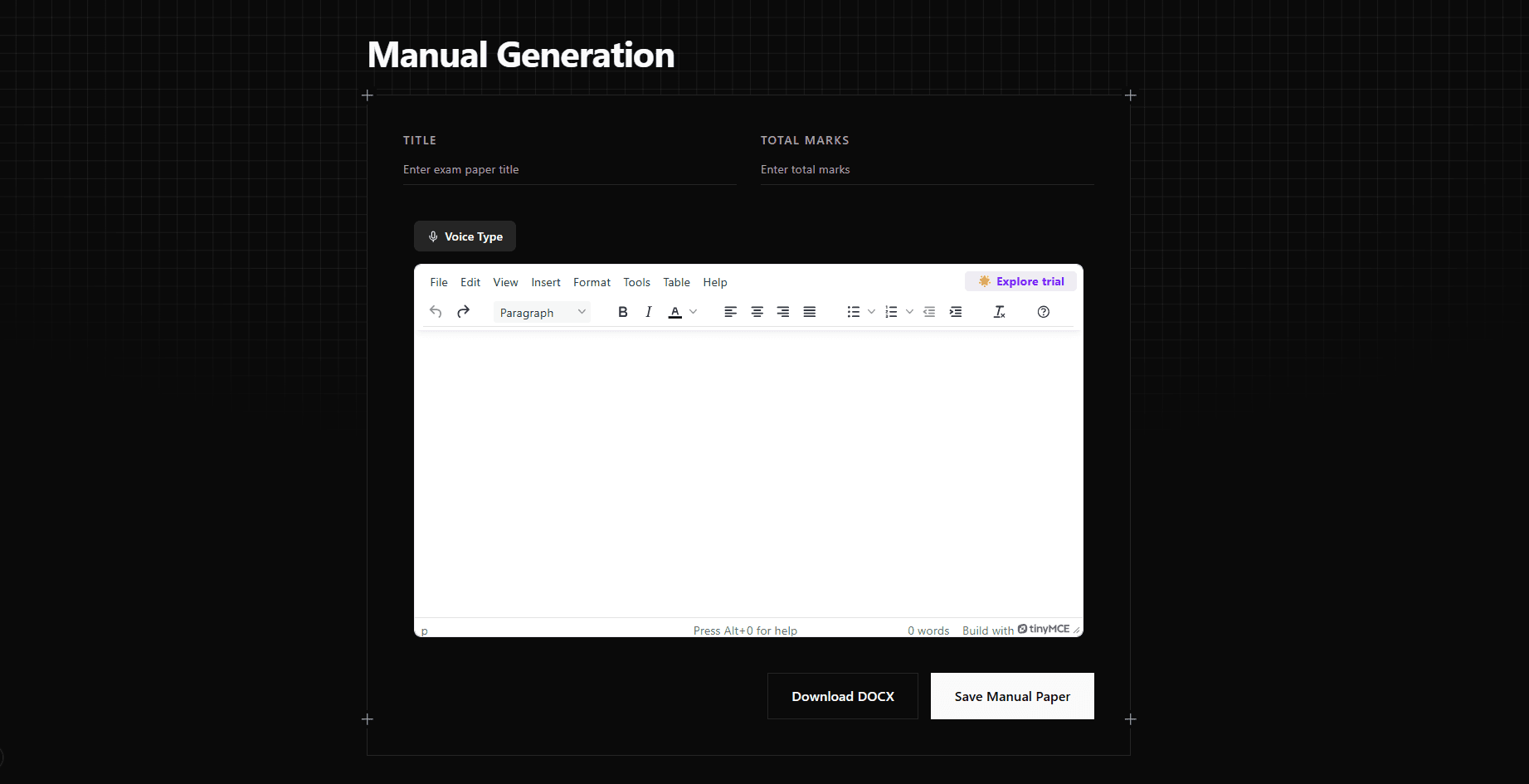Justify the text
Image resolution: width=1529 pixels, height=784 pixels.
(x=810, y=312)
